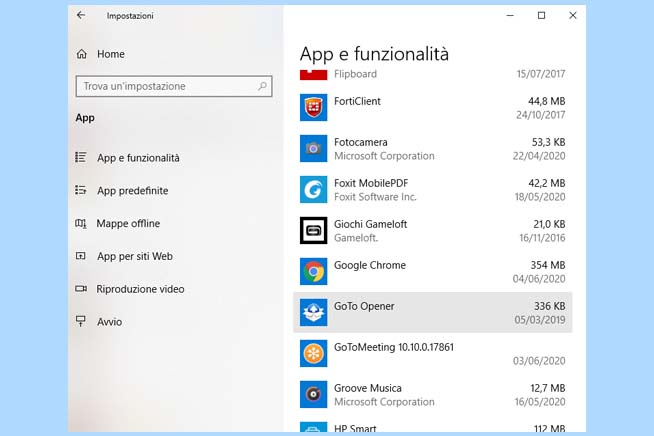The image size is (654, 436).
Task: Open 'Mappe offline' section
Action: tap(128, 224)
